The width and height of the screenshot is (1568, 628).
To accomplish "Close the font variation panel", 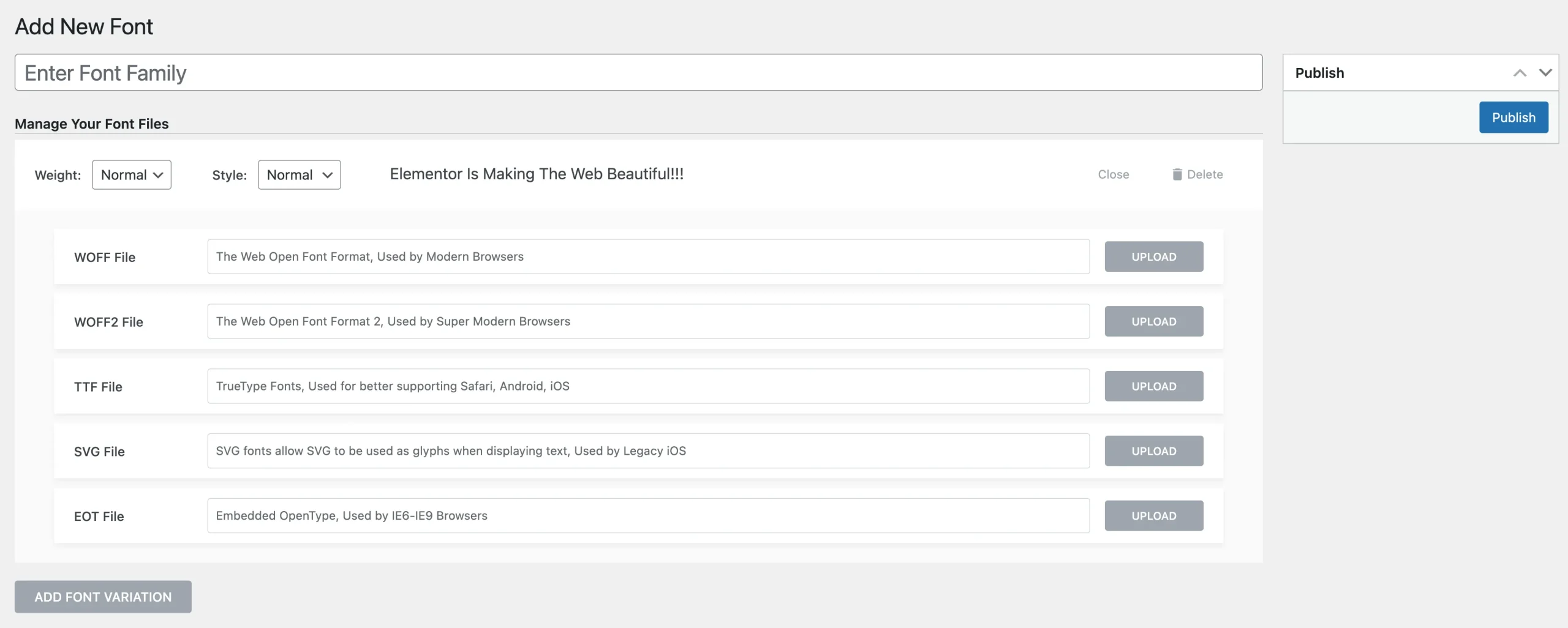I will coord(1113,174).
